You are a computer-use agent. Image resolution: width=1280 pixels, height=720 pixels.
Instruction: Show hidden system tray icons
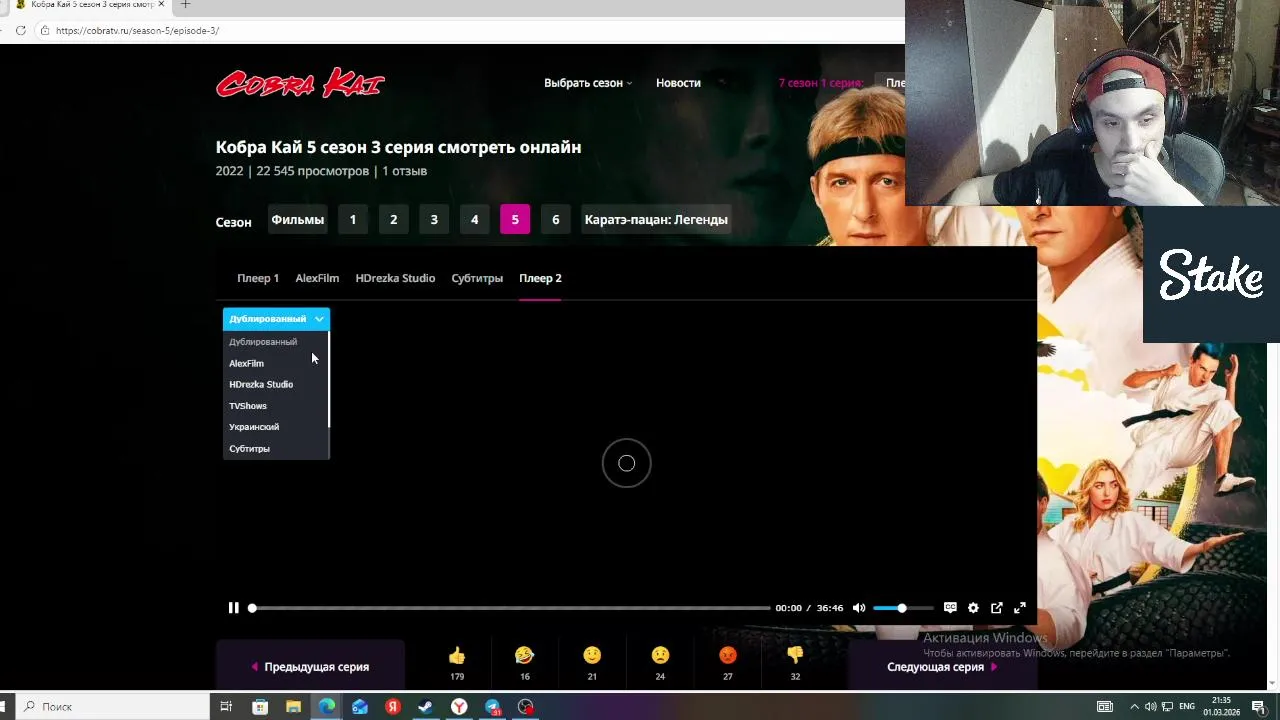tap(1136, 707)
